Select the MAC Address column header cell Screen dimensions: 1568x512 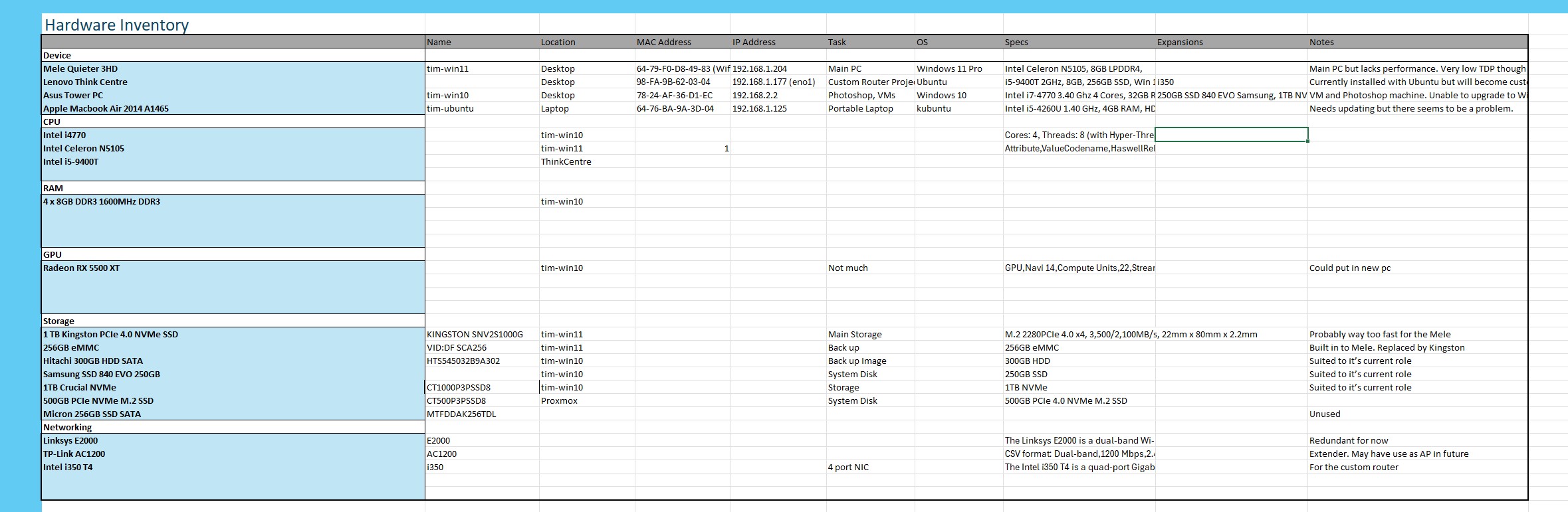[664, 42]
